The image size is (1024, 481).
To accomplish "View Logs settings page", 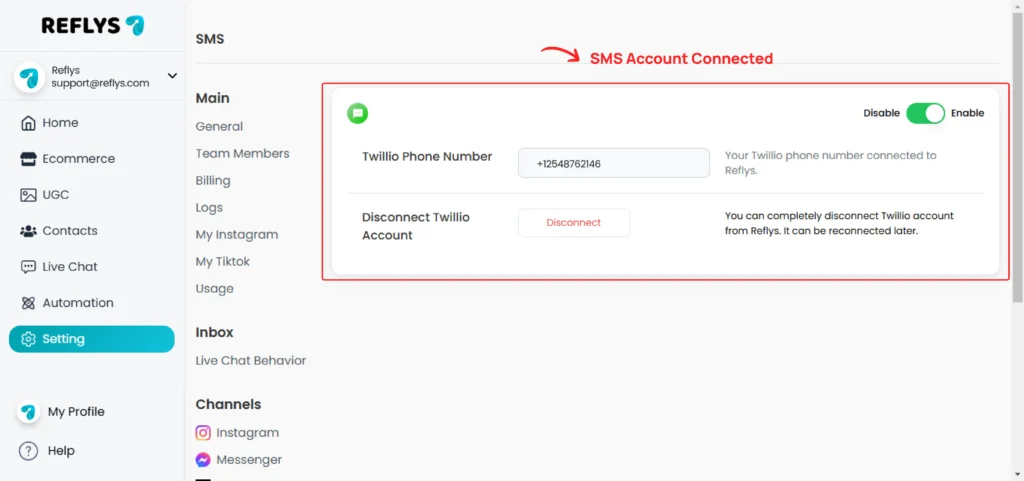I will click(x=209, y=208).
